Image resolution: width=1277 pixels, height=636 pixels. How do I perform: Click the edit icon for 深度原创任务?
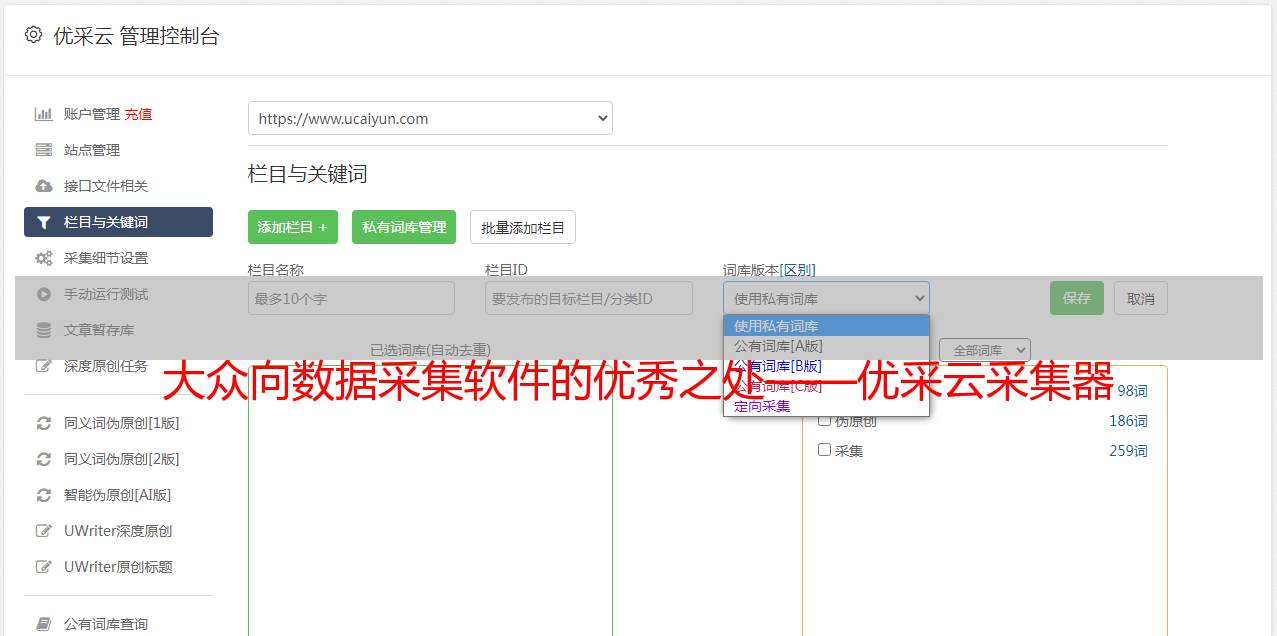click(44, 366)
